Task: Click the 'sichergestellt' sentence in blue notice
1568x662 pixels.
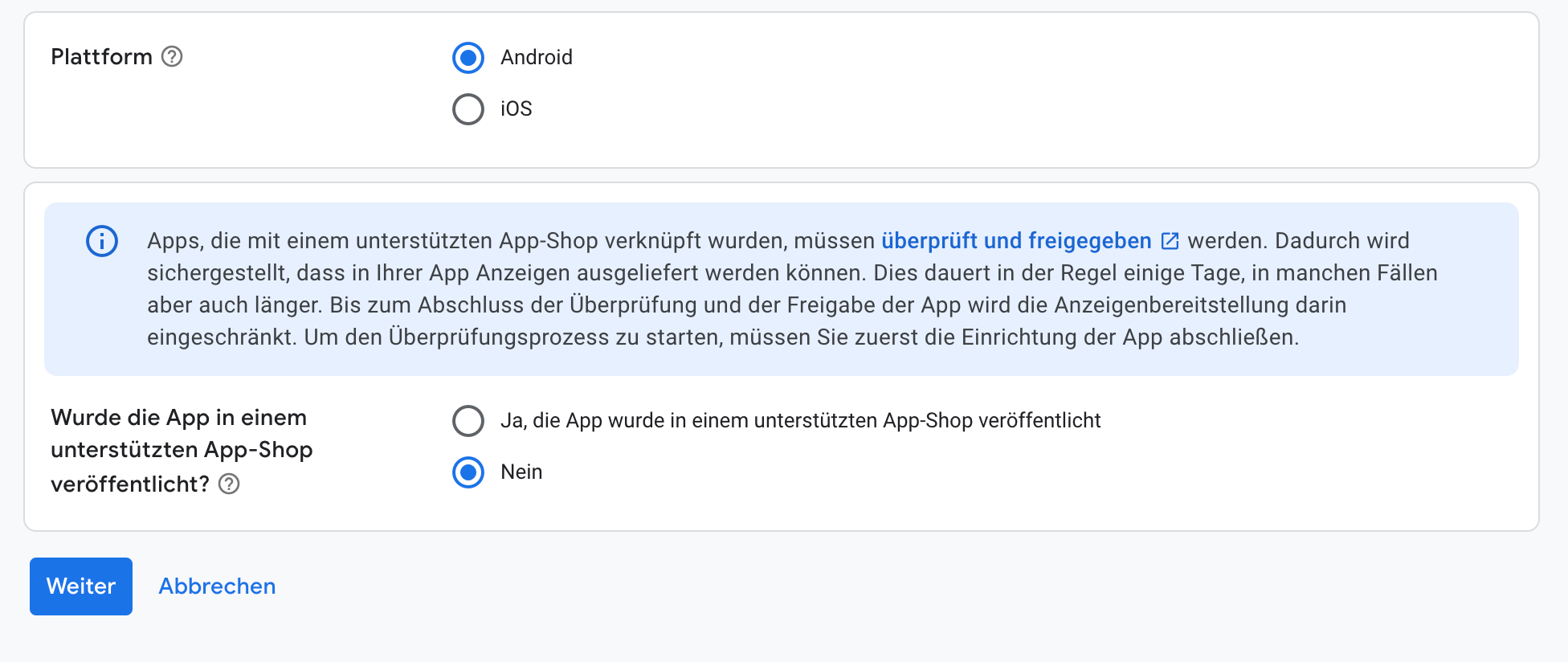Action: pos(507,273)
